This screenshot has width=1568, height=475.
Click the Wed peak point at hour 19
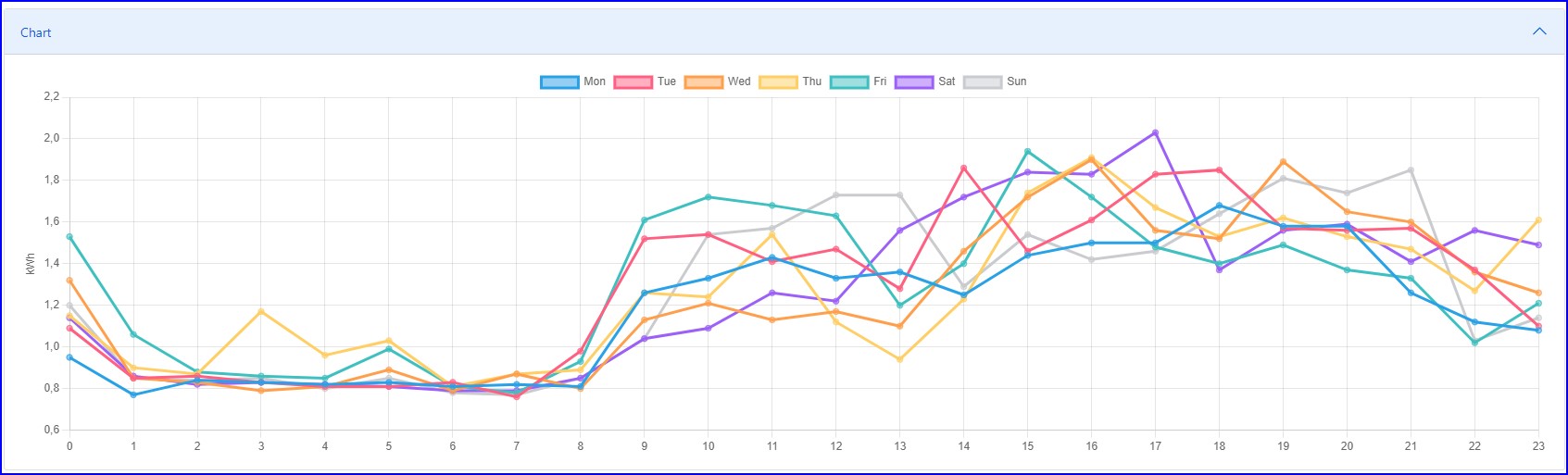click(x=1283, y=162)
